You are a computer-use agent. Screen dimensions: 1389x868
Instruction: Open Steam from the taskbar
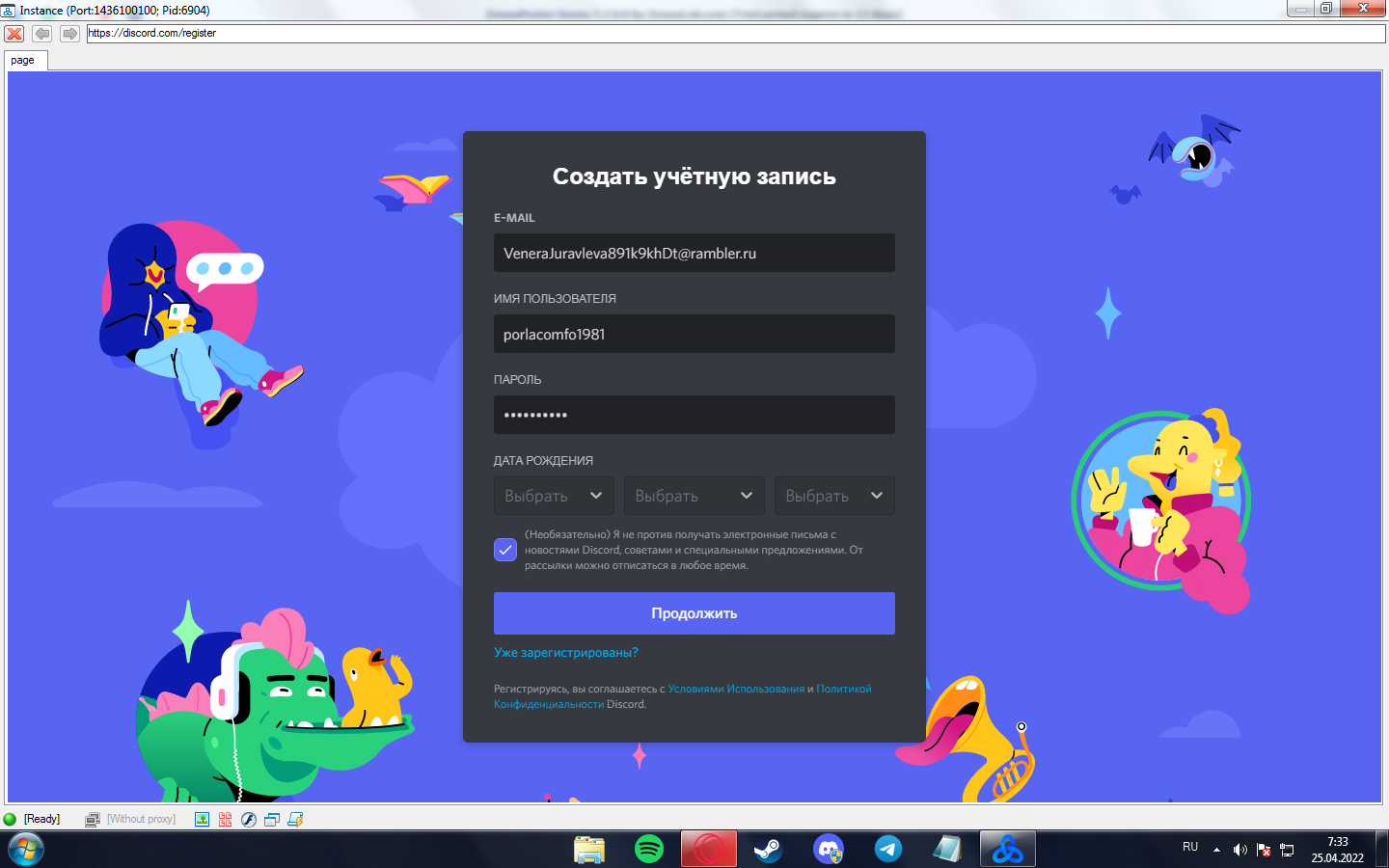pyautogui.click(x=769, y=850)
